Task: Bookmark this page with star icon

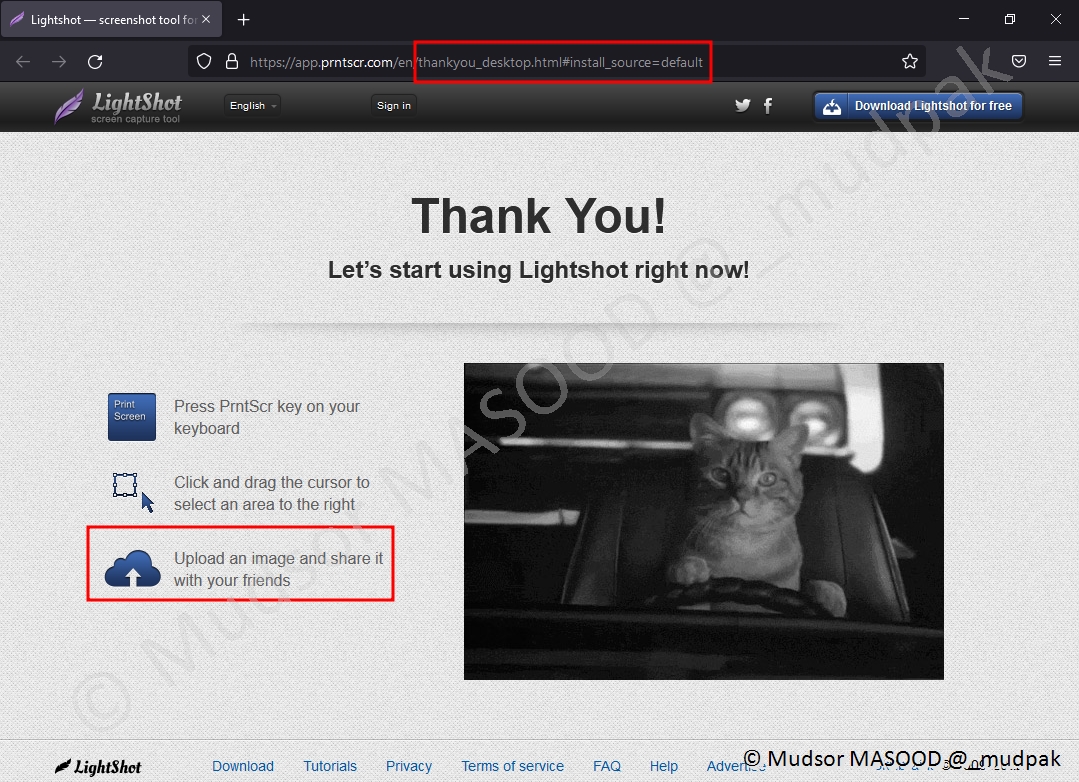Action: tap(909, 61)
